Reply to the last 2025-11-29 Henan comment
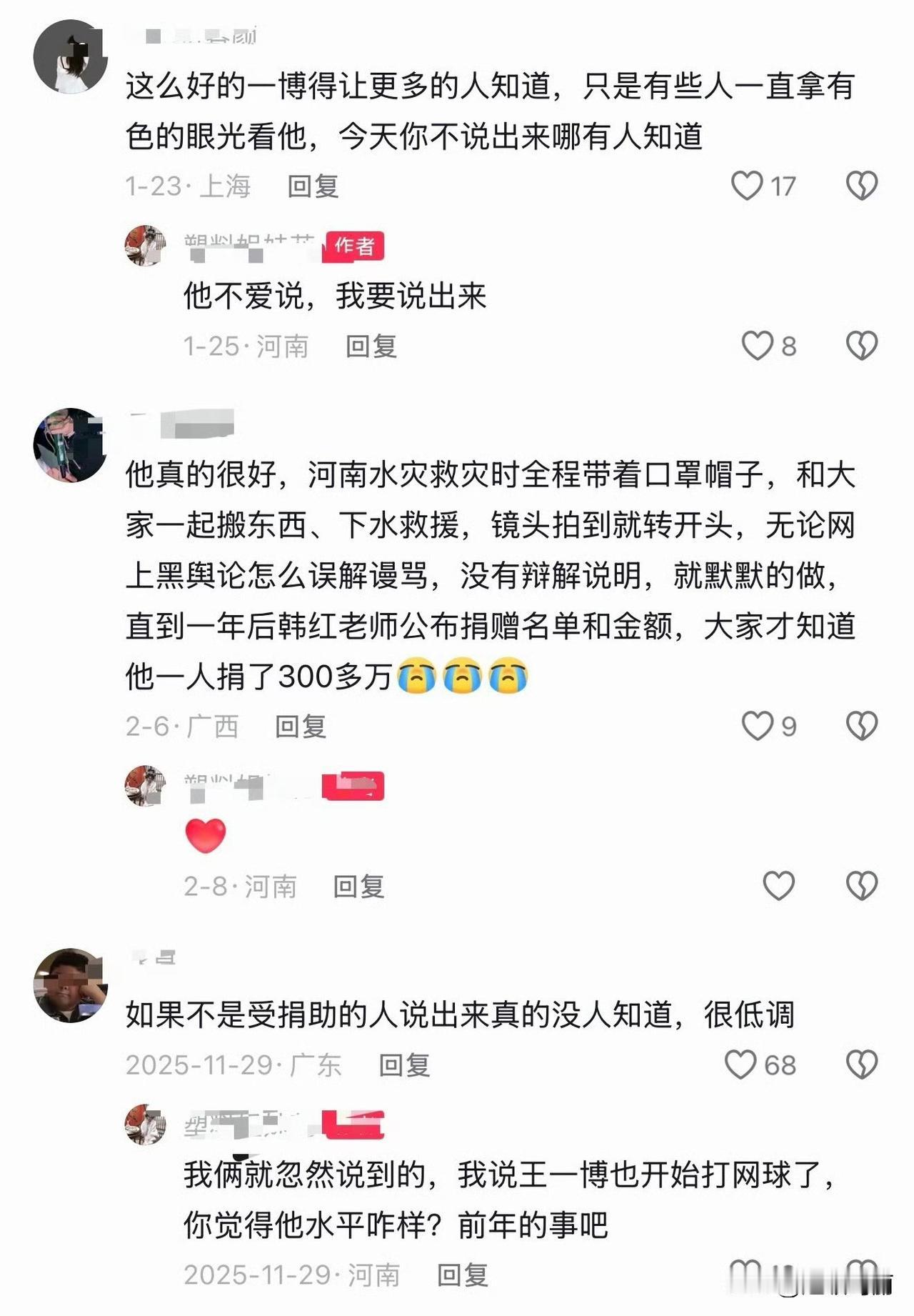 click(463, 1275)
